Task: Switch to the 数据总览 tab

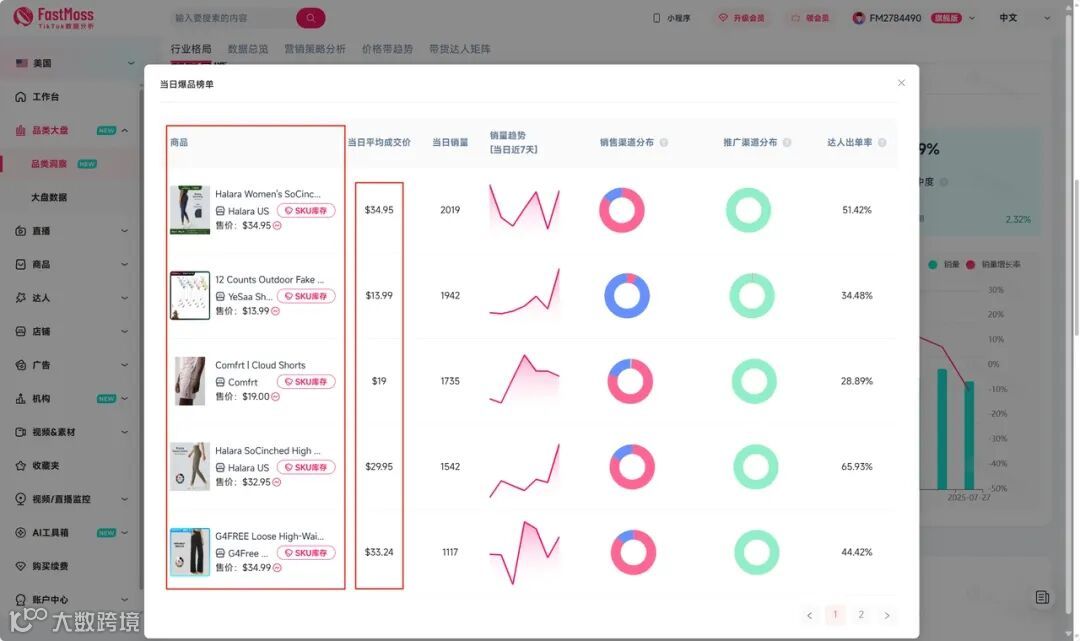Action: click(x=248, y=49)
